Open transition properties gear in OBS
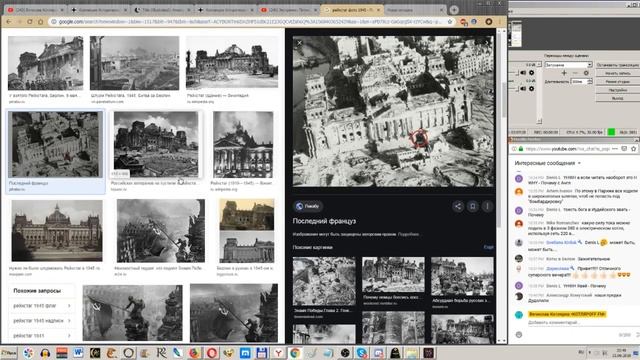640x360 pixels. click(586, 73)
